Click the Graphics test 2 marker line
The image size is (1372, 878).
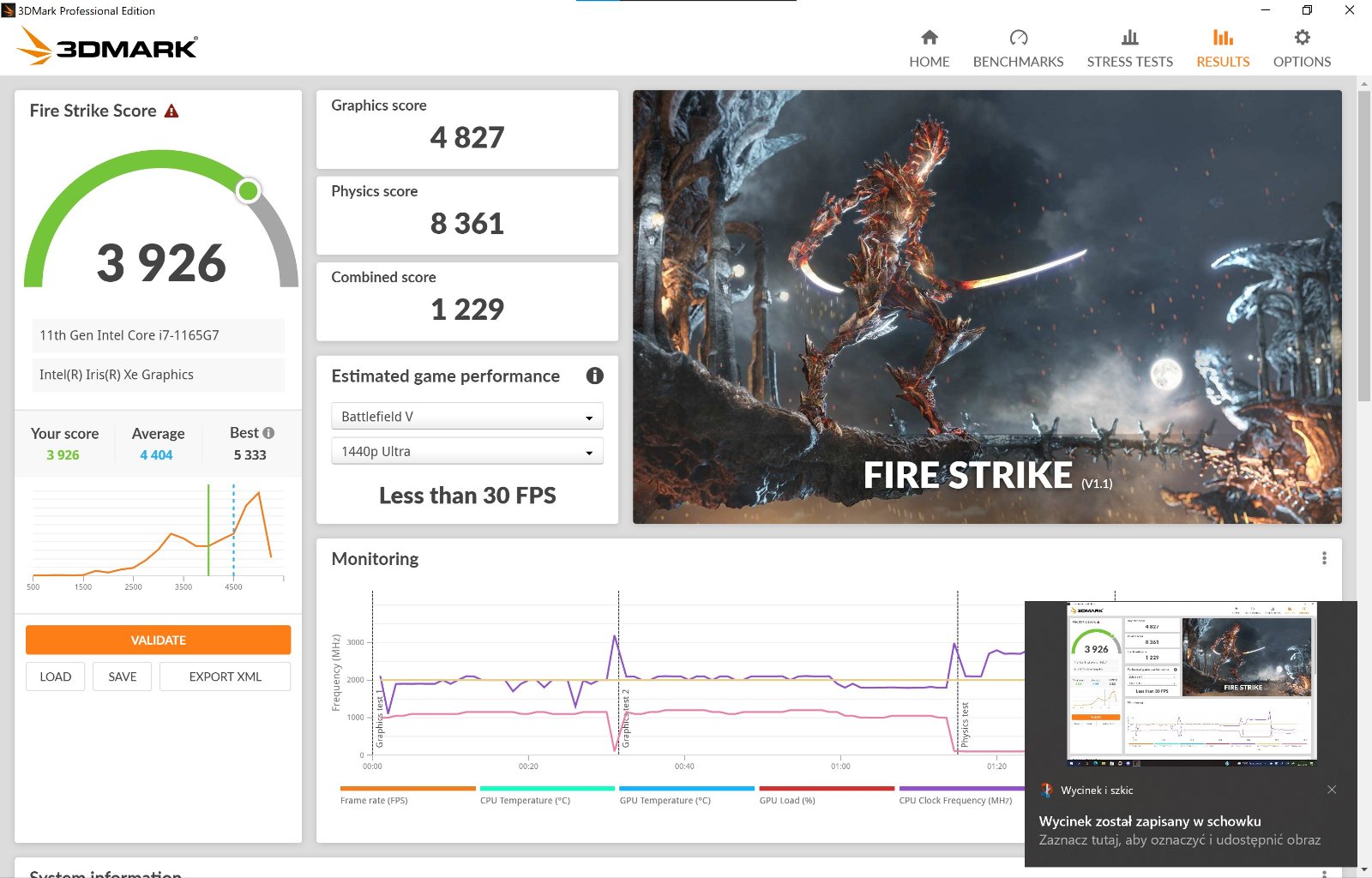pos(618,673)
